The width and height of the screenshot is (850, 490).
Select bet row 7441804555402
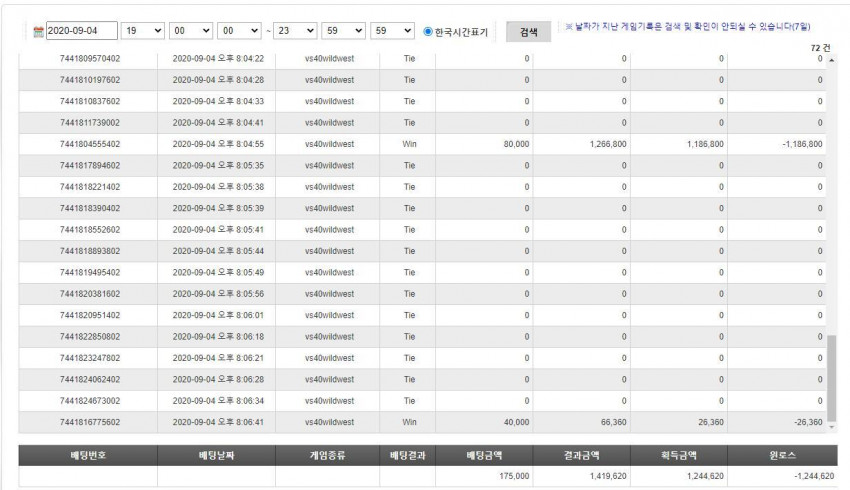[x=422, y=144]
